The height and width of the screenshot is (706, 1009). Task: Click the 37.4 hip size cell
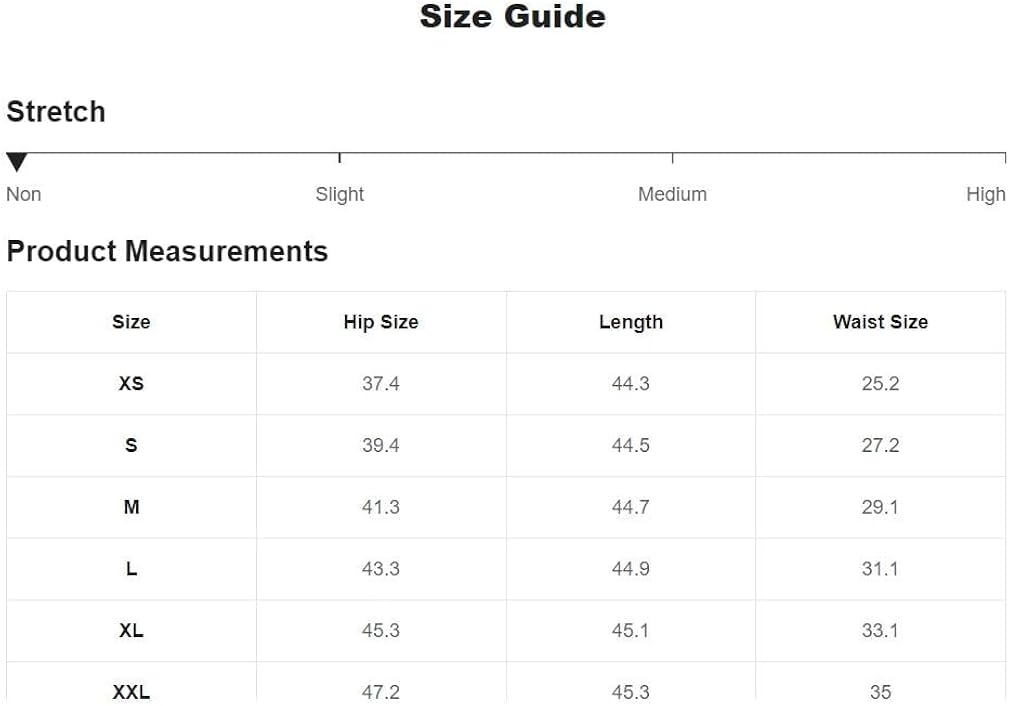[381, 384]
